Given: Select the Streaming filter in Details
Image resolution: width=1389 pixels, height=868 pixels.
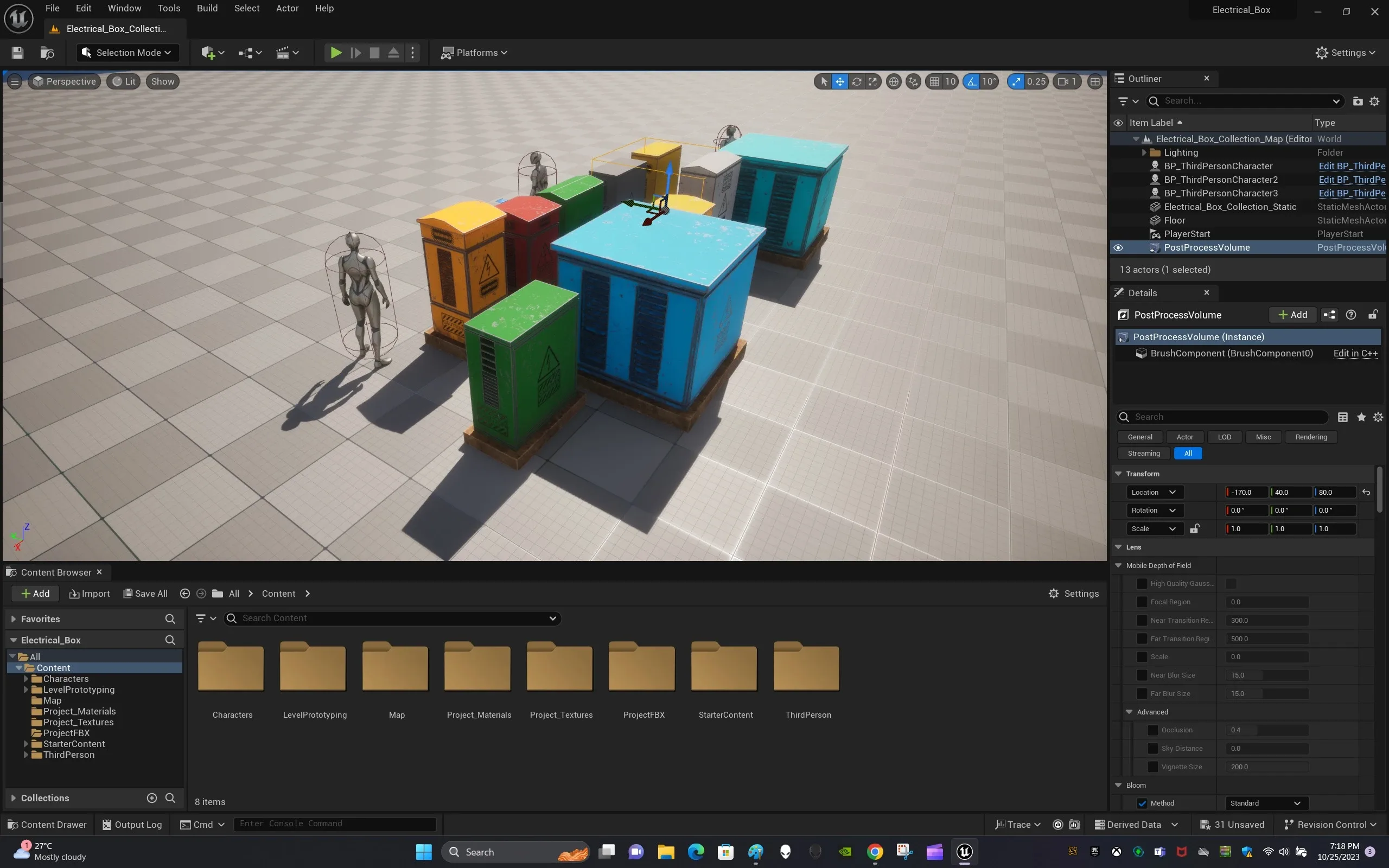Looking at the screenshot, I should click(1143, 454).
